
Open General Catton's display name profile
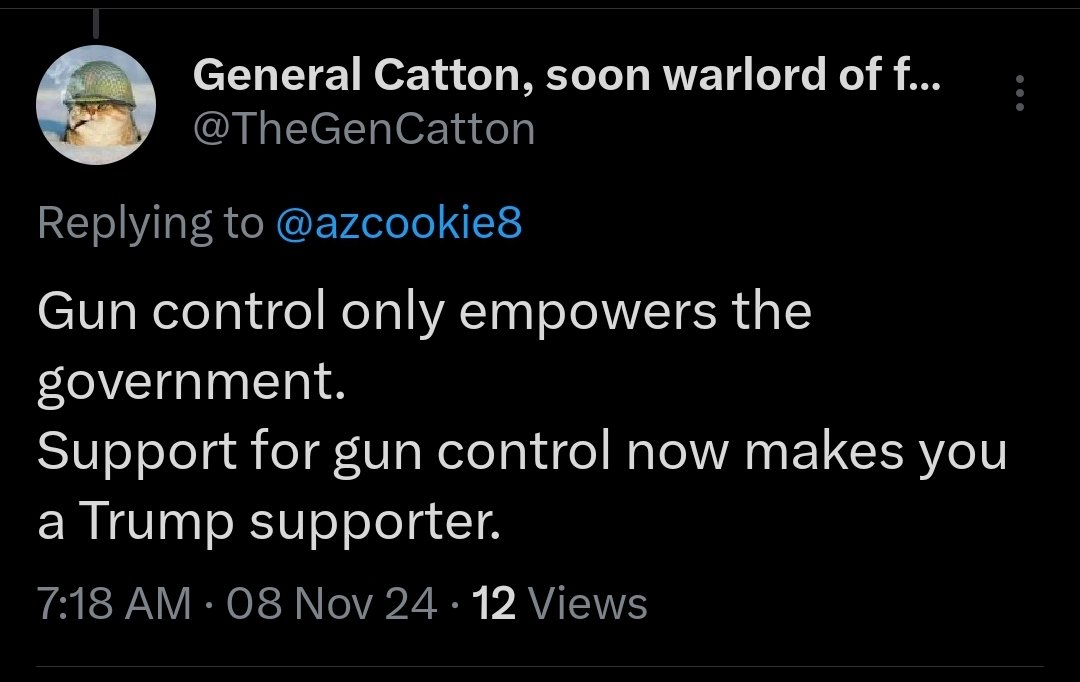coord(566,74)
